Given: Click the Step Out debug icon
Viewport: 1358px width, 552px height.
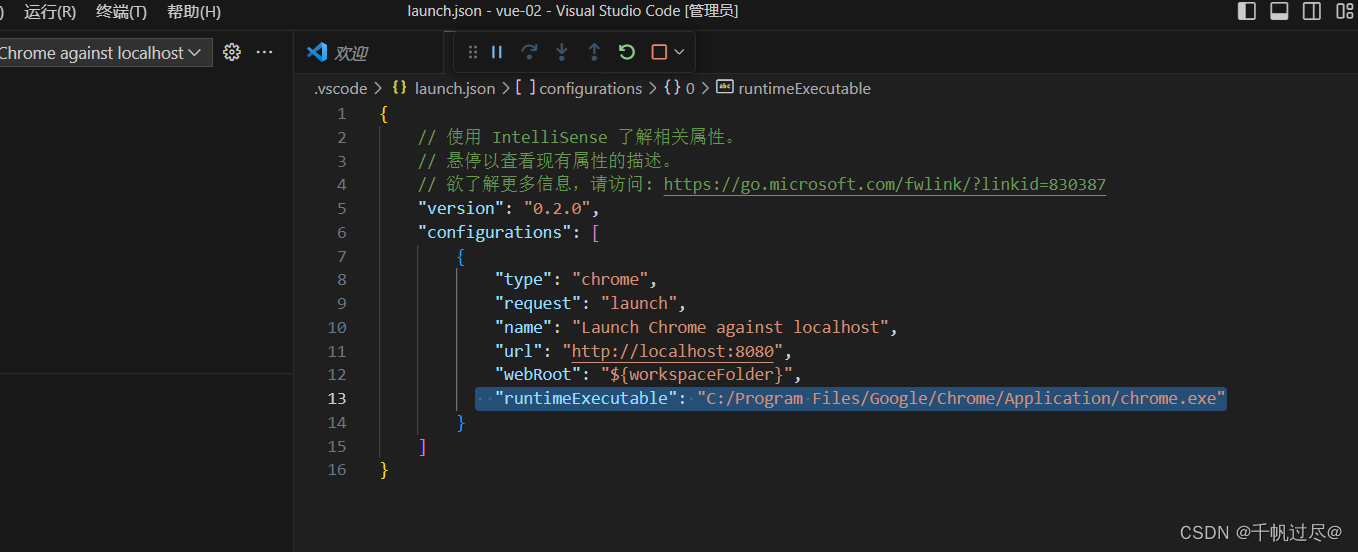Looking at the screenshot, I should 594,52.
